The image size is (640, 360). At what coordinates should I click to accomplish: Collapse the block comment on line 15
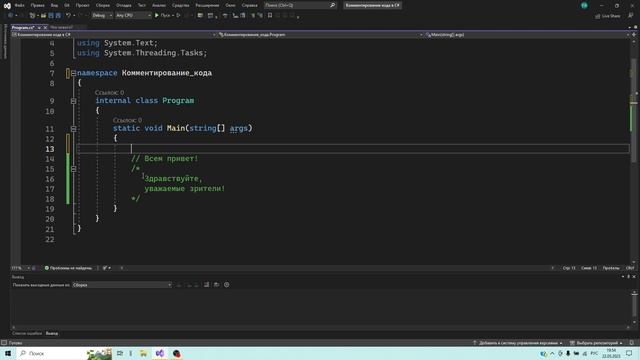click(x=73, y=169)
